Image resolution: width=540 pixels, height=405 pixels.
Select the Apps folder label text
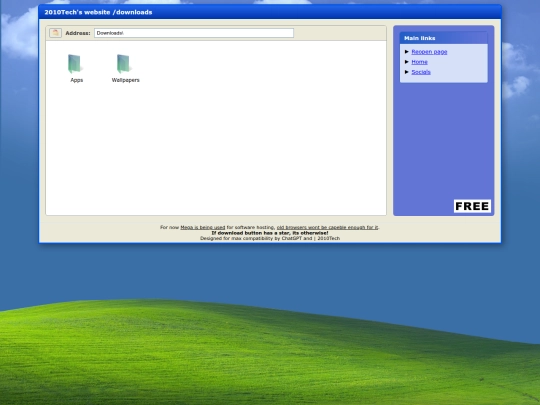click(76, 80)
